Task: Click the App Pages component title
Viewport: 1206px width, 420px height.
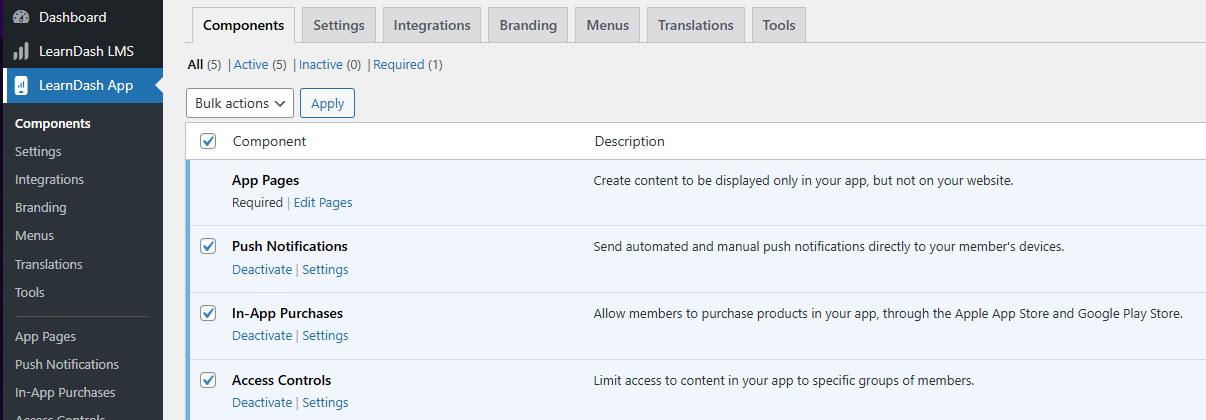Action: [x=265, y=180]
